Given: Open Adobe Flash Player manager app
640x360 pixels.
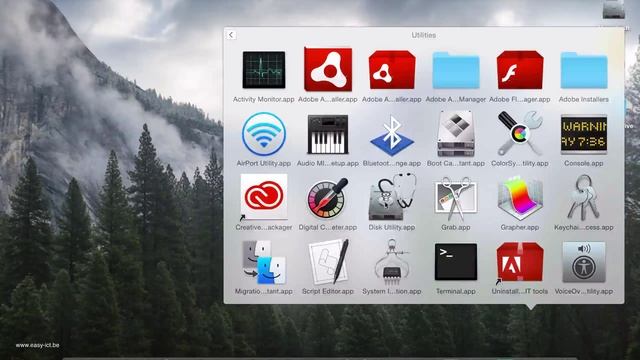Looking at the screenshot, I should [520, 70].
